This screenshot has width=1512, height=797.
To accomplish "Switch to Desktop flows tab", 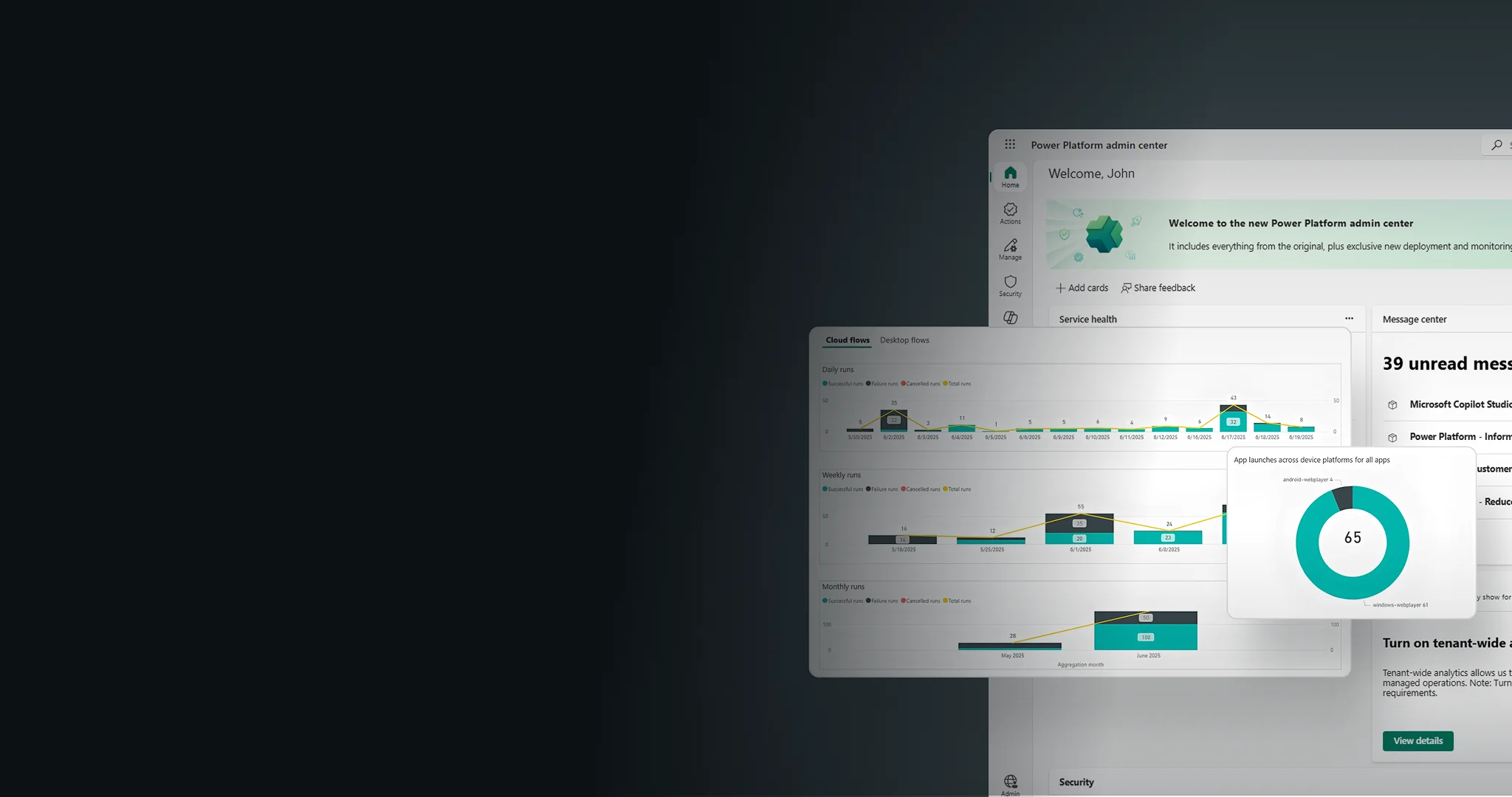I will click(x=904, y=340).
